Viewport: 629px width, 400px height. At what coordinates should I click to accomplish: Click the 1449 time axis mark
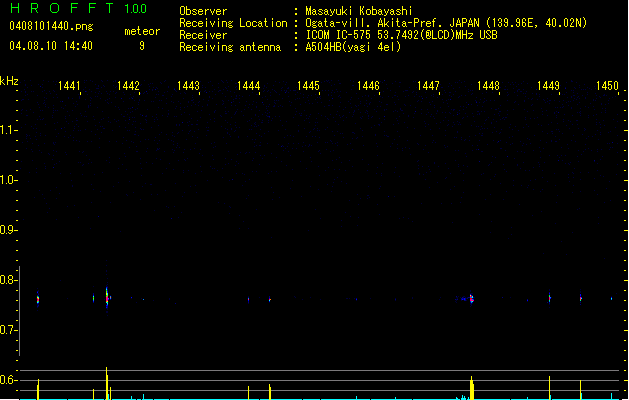tap(548, 86)
